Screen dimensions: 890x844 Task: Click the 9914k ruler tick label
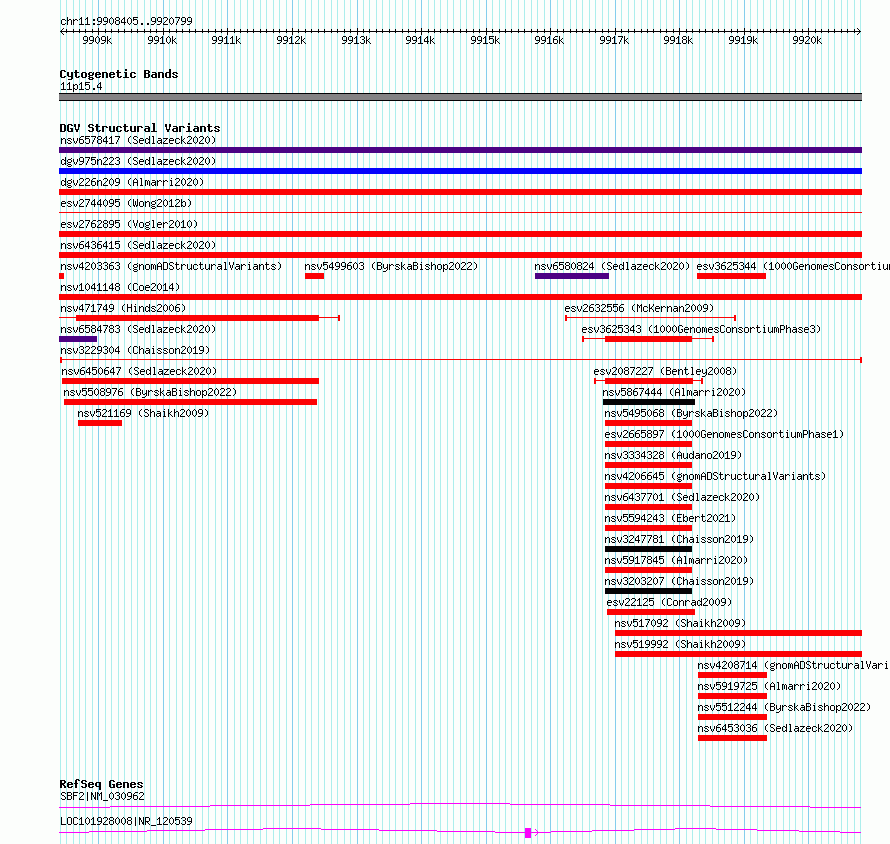coord(420,40)
